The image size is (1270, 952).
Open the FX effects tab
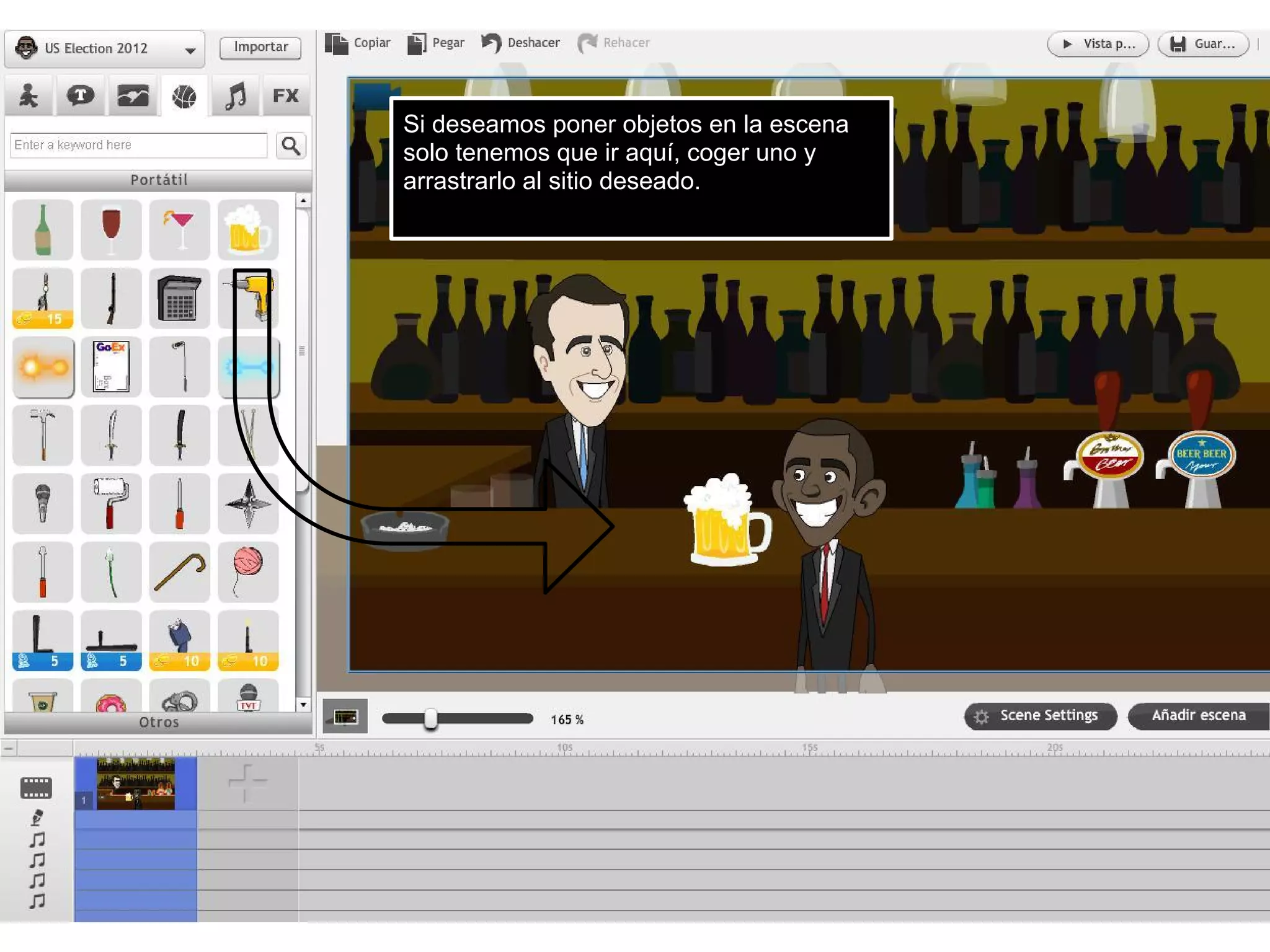pos(286,96)
